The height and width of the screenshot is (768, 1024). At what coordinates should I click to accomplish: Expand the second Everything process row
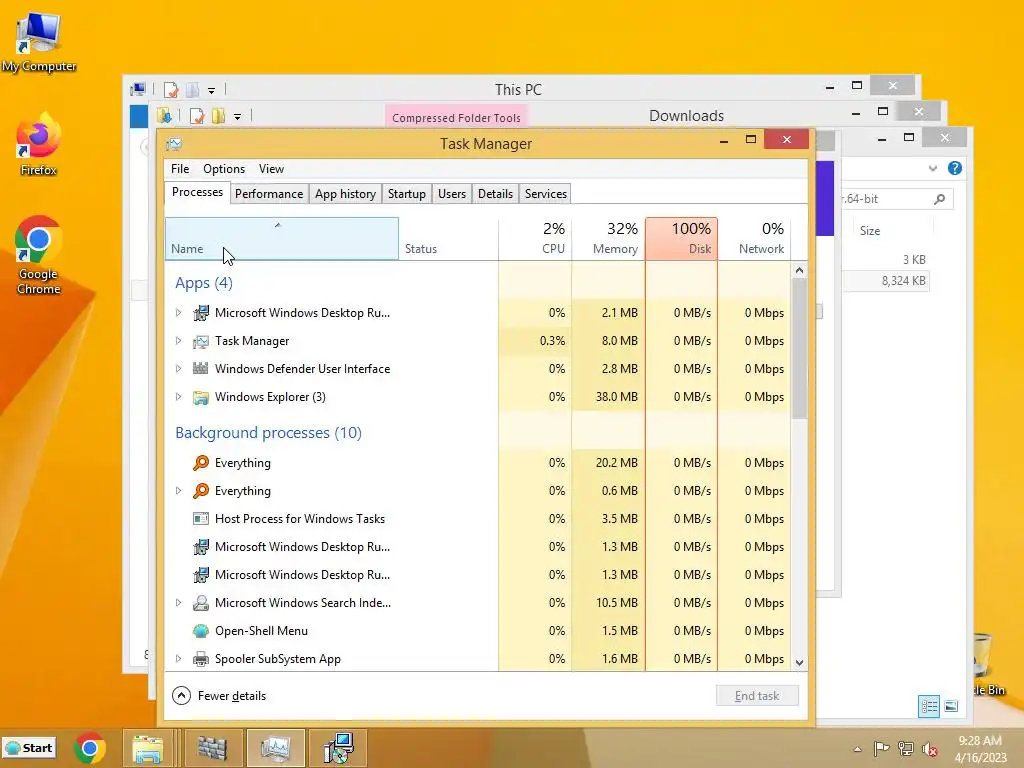[x=178, y=491]
